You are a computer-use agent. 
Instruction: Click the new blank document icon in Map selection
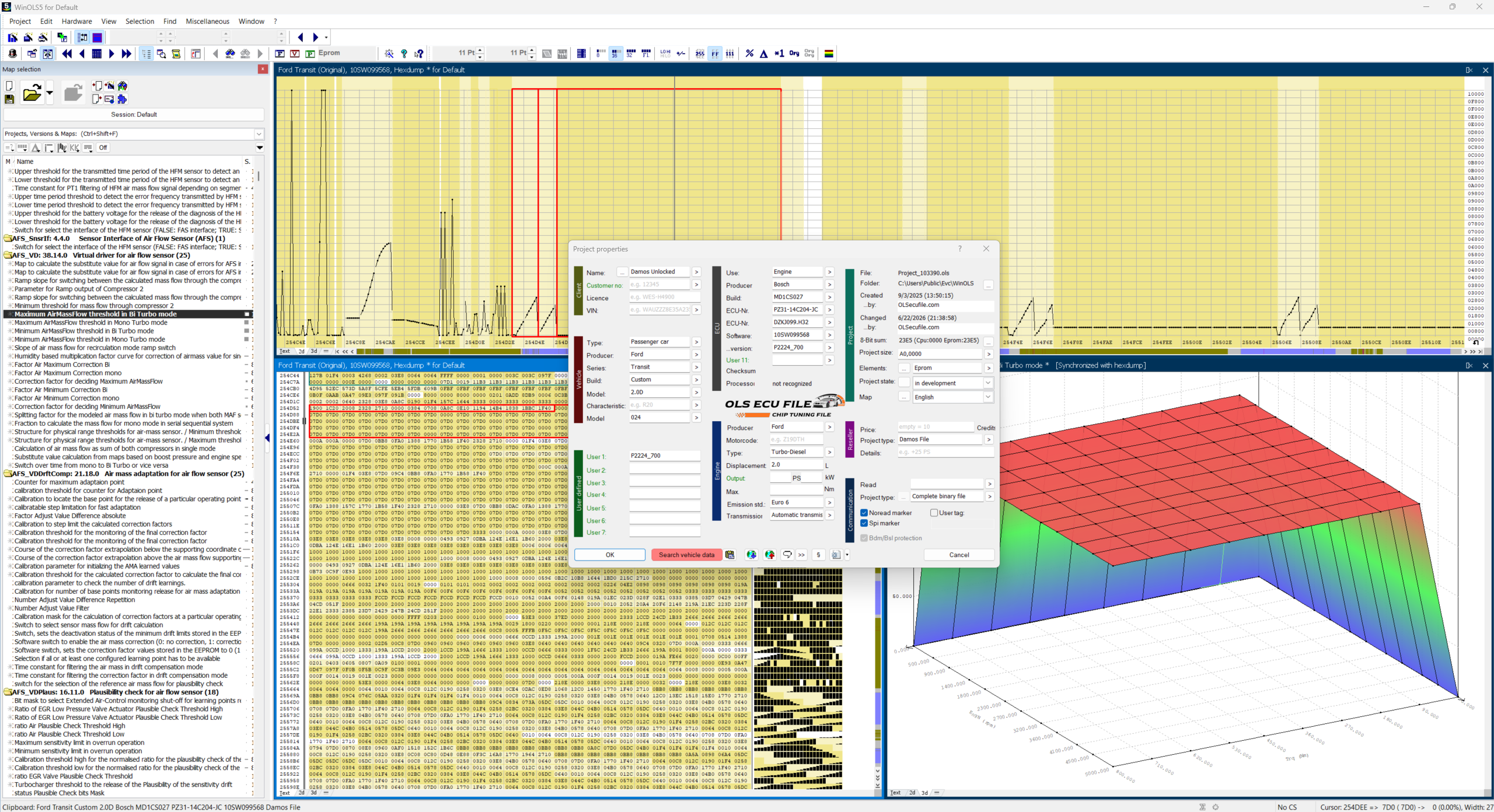pos(9,86)
